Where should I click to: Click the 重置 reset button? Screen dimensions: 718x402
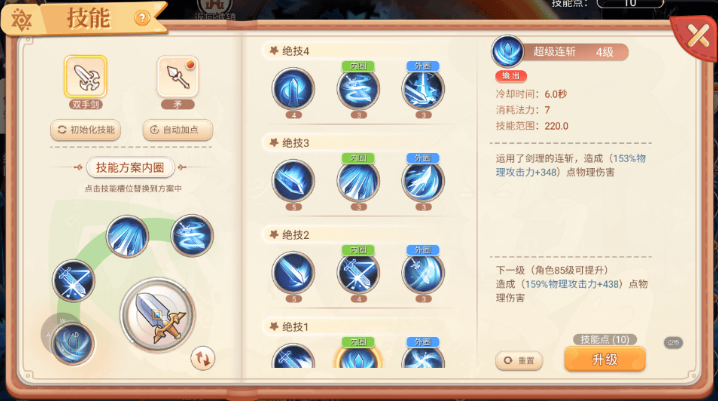[519, 361]
